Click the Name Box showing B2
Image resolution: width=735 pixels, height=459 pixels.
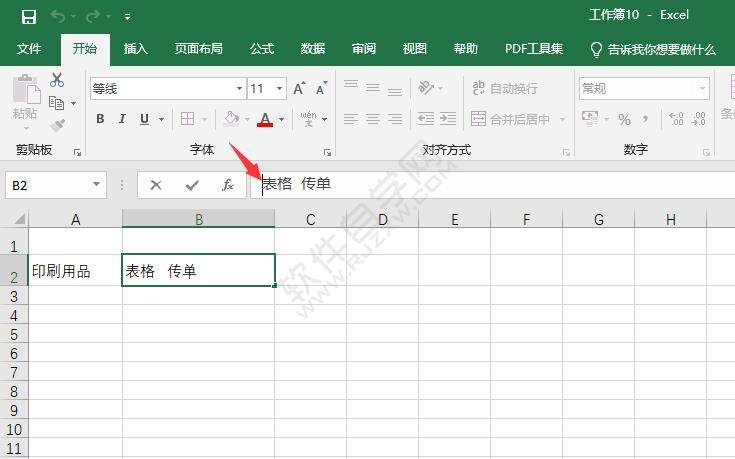(x=56, y=185)
